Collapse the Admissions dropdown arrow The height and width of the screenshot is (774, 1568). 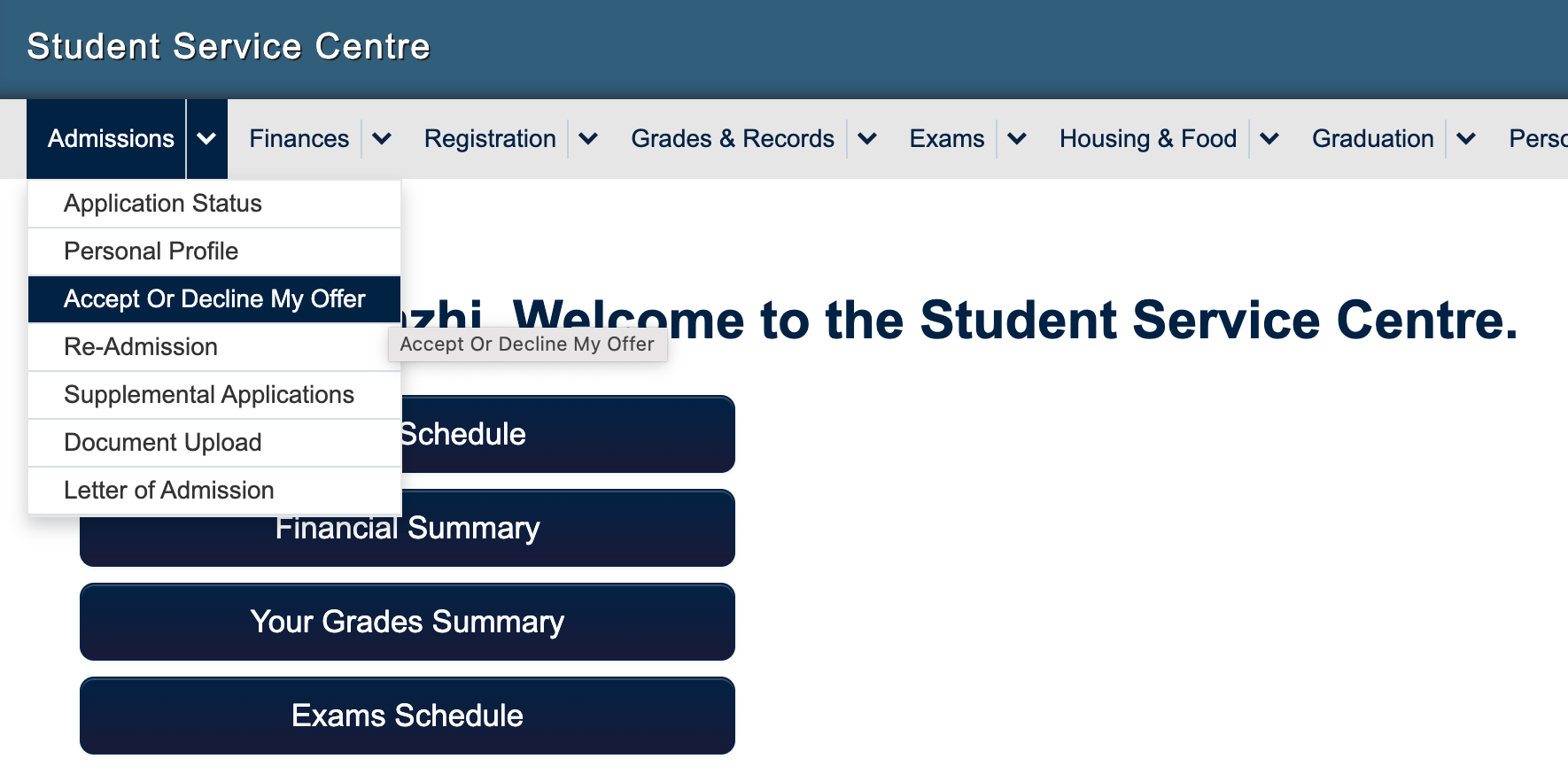tap(206, 139)
